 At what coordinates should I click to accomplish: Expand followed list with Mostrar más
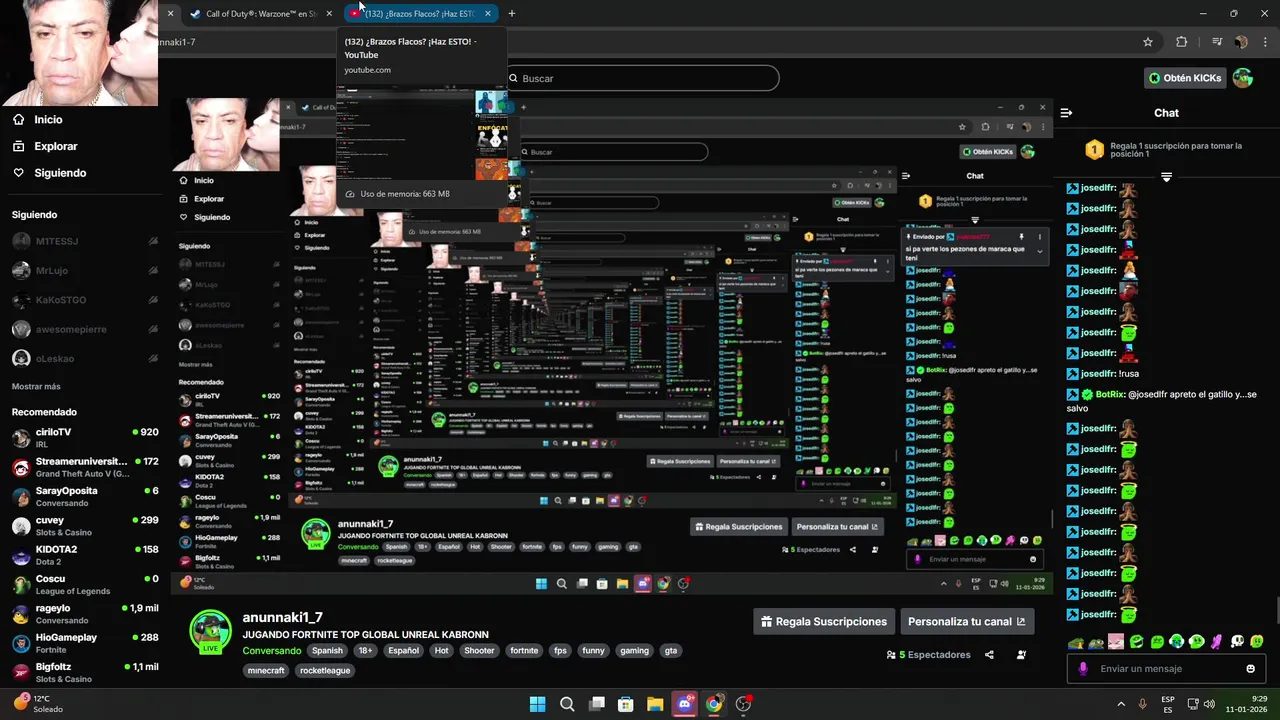(36, 387)
